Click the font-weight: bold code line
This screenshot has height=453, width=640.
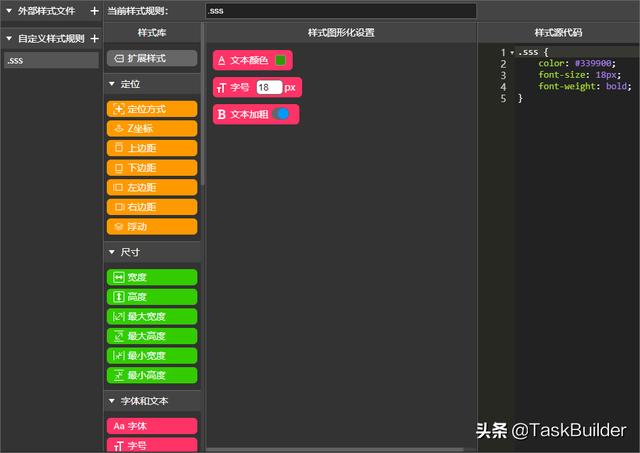coord(584,86)
